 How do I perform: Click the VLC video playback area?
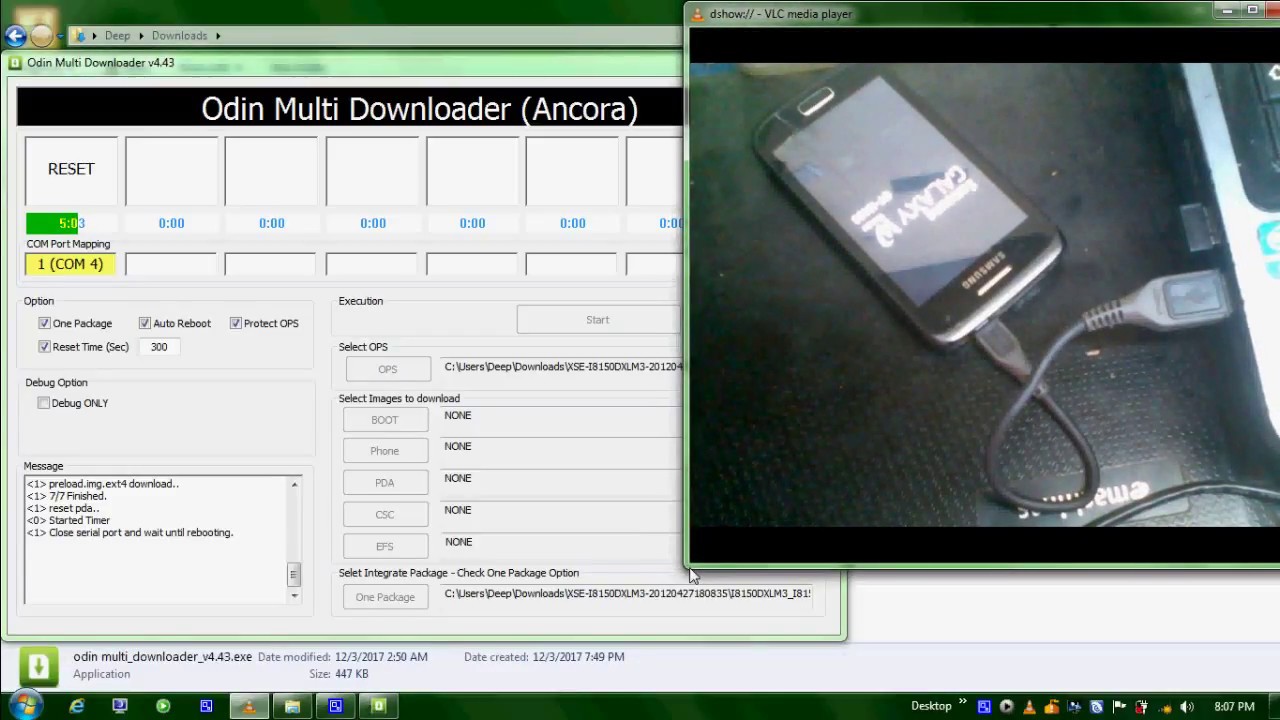(985, 295)
